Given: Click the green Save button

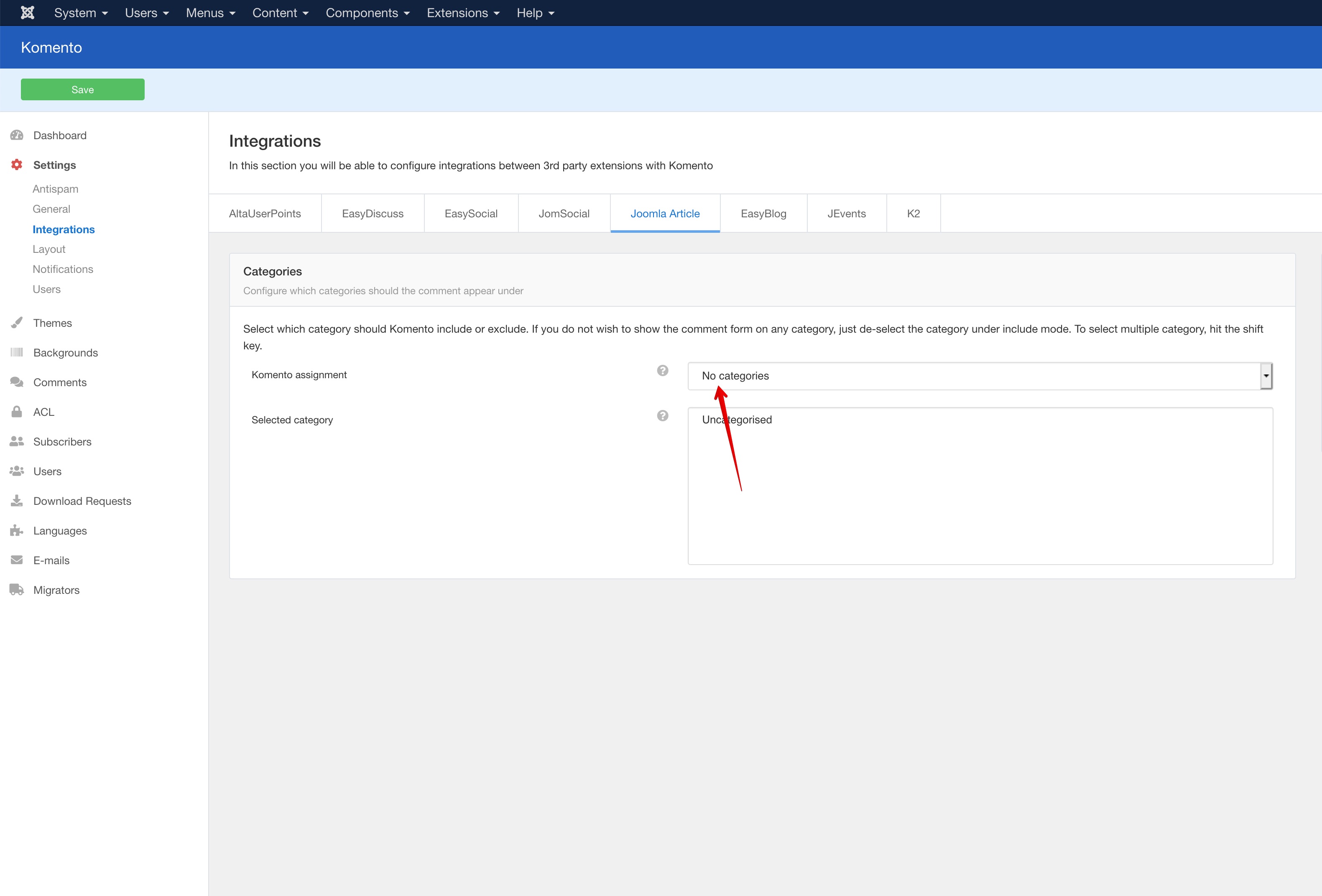Looking at the screenshot, I should click(x=82, y=89).
